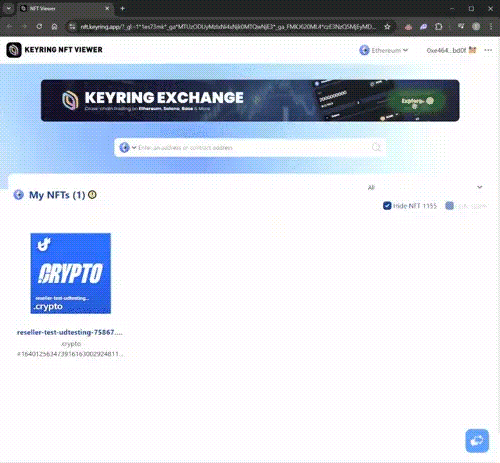
Task: Expand the chain selector inside the search bar
Action: pos(128,147)
